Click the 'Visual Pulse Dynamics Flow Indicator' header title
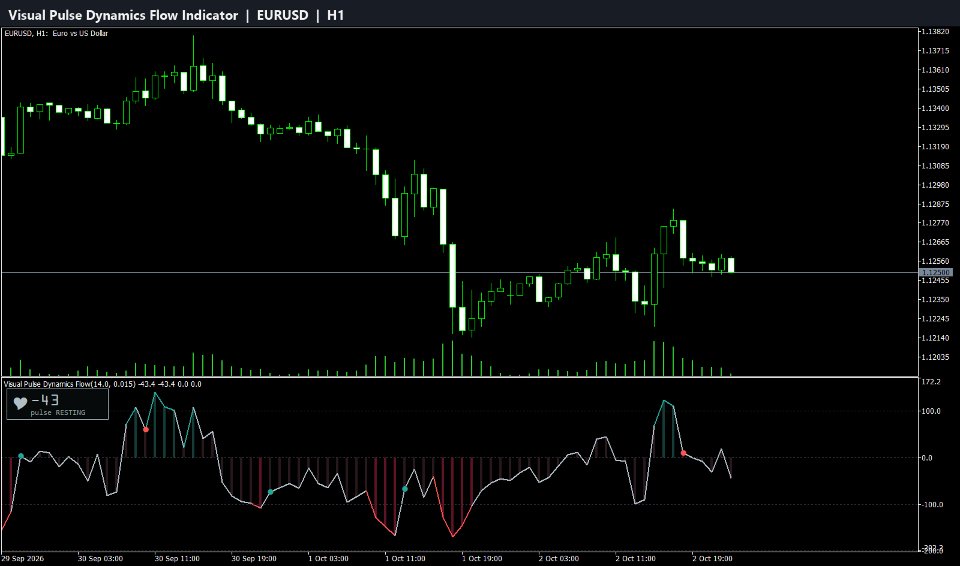The image size is (960, 566). click(x=123, y=15)
